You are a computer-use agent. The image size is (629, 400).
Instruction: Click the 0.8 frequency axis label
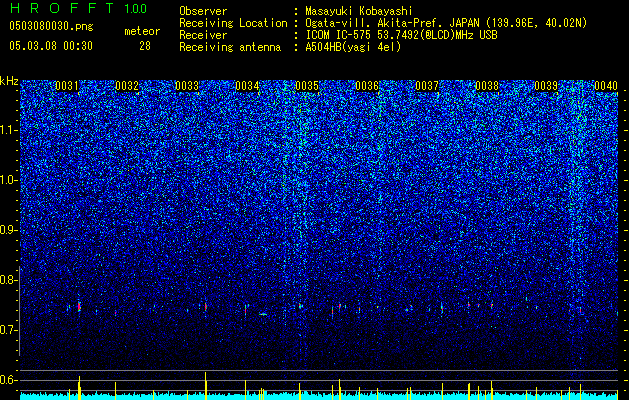point(9,280)
